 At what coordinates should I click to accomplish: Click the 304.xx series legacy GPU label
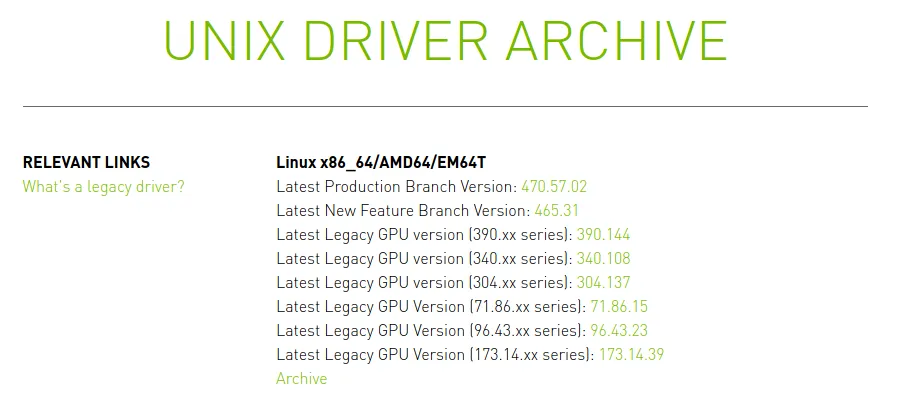click(424, 283)
